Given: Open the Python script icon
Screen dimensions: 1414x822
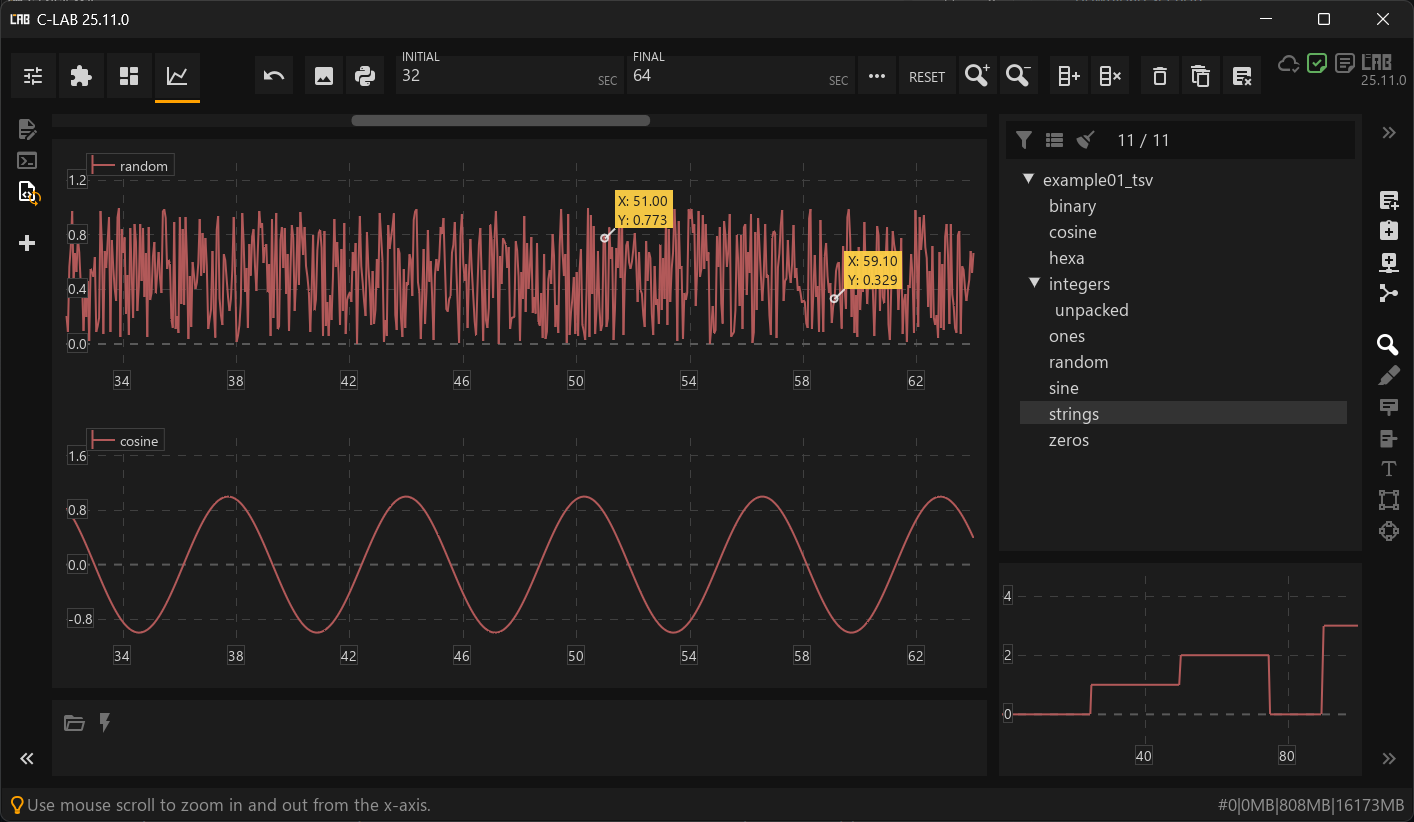Looking at the screenshot, I should pyautogui.click(x=365, y=76).
